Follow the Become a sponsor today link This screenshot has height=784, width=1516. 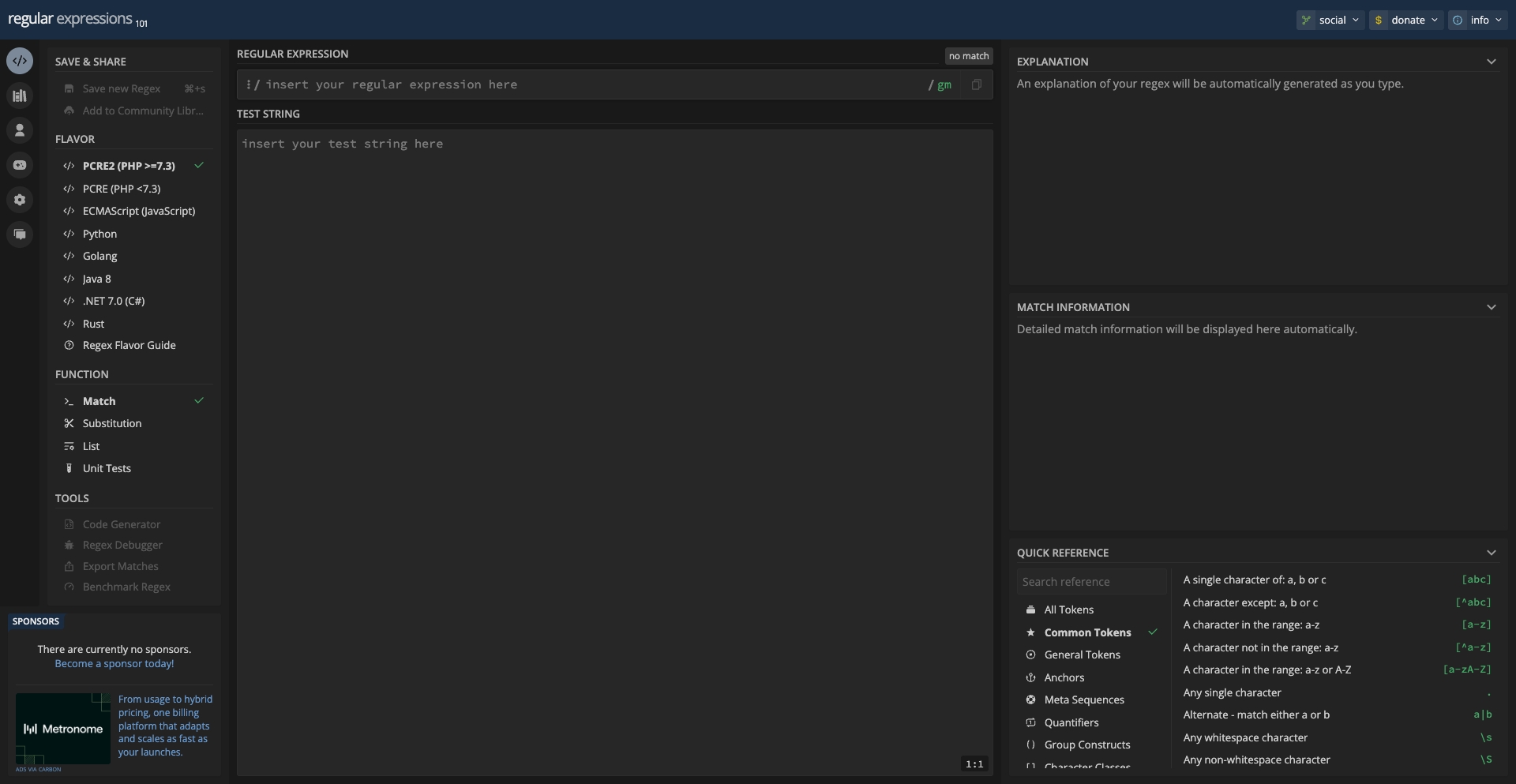[114, 663]
